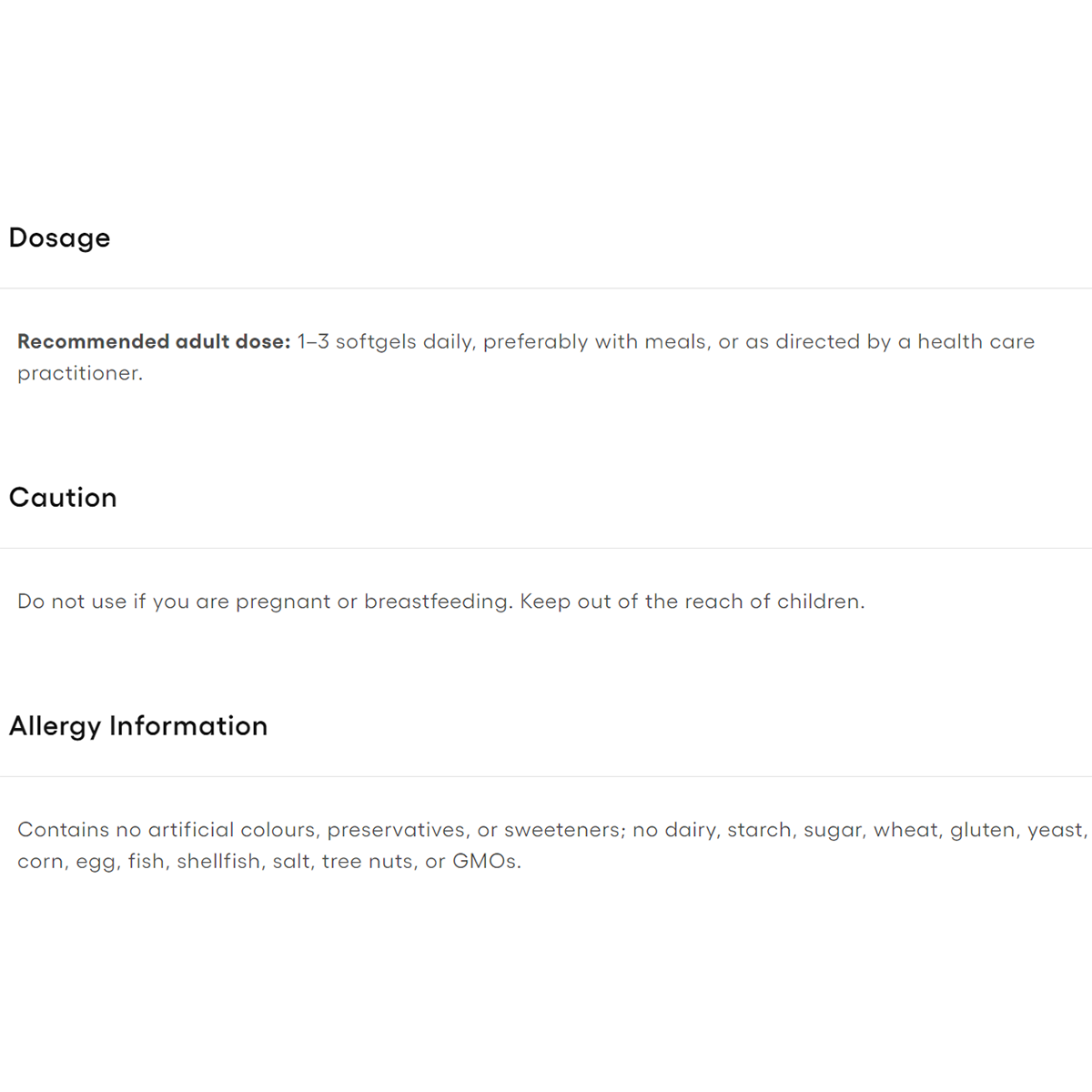Click the '1–3 softgels daily' text
This screenshot has width=1092, height=1092.
[386, 342]
